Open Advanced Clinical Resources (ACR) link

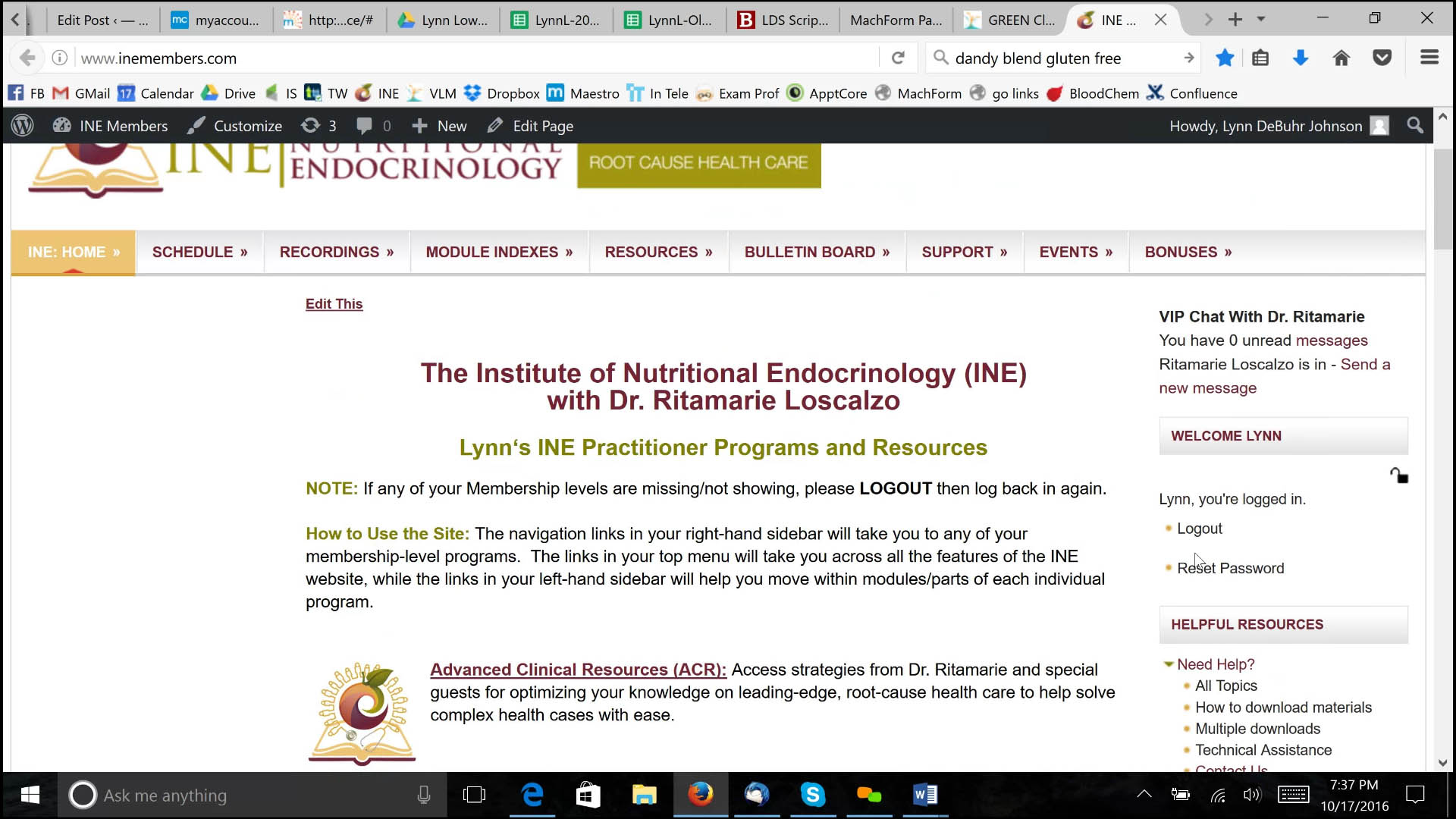point(578,670)
